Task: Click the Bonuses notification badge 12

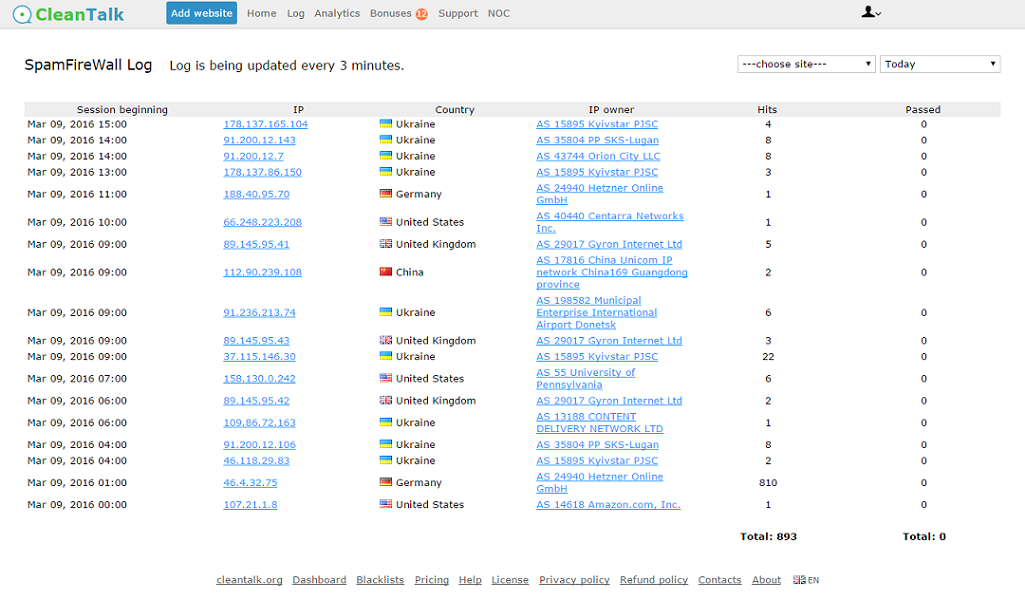Action: (422, 14)
